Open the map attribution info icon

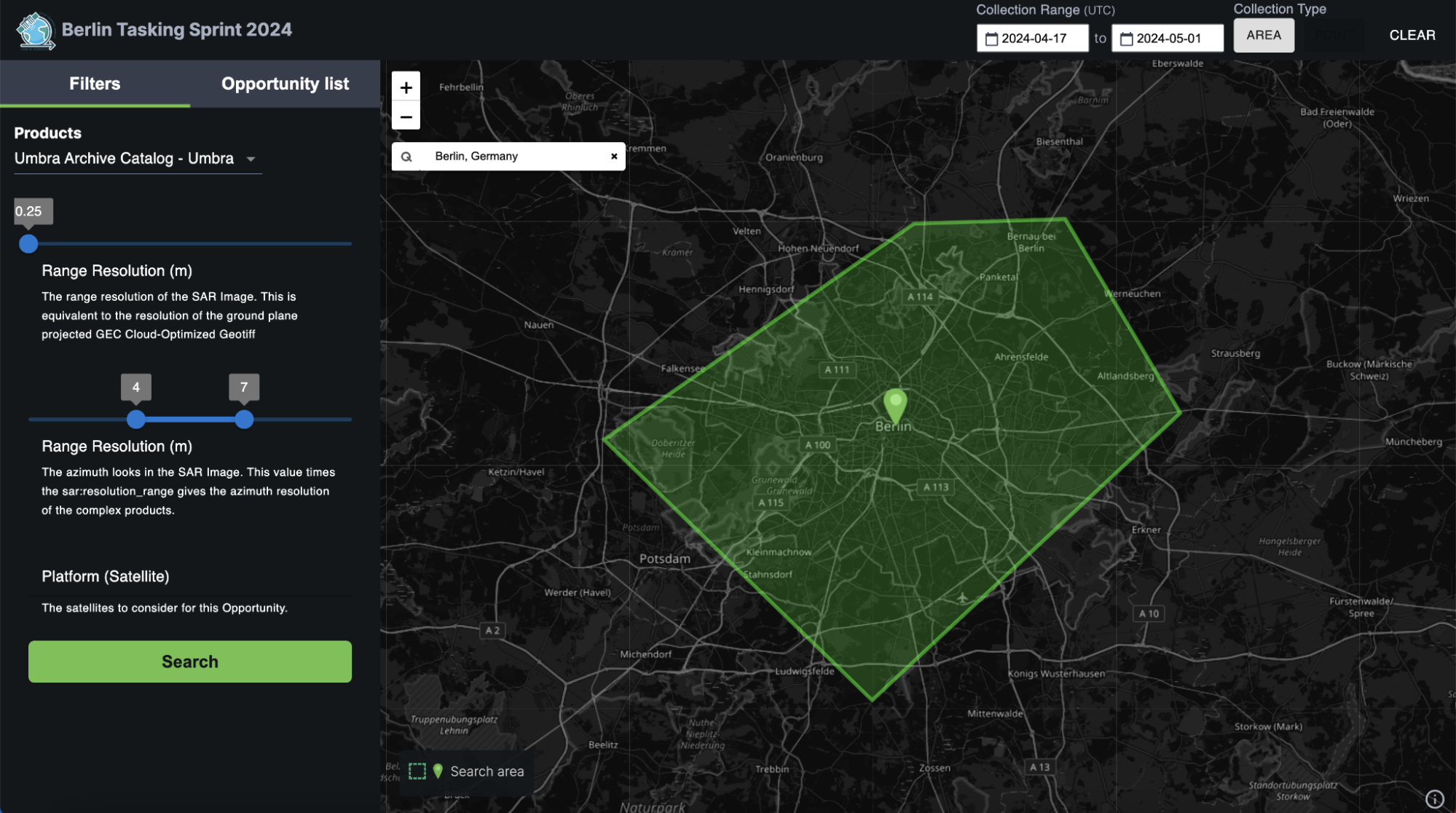click(x=1434, y=799)
